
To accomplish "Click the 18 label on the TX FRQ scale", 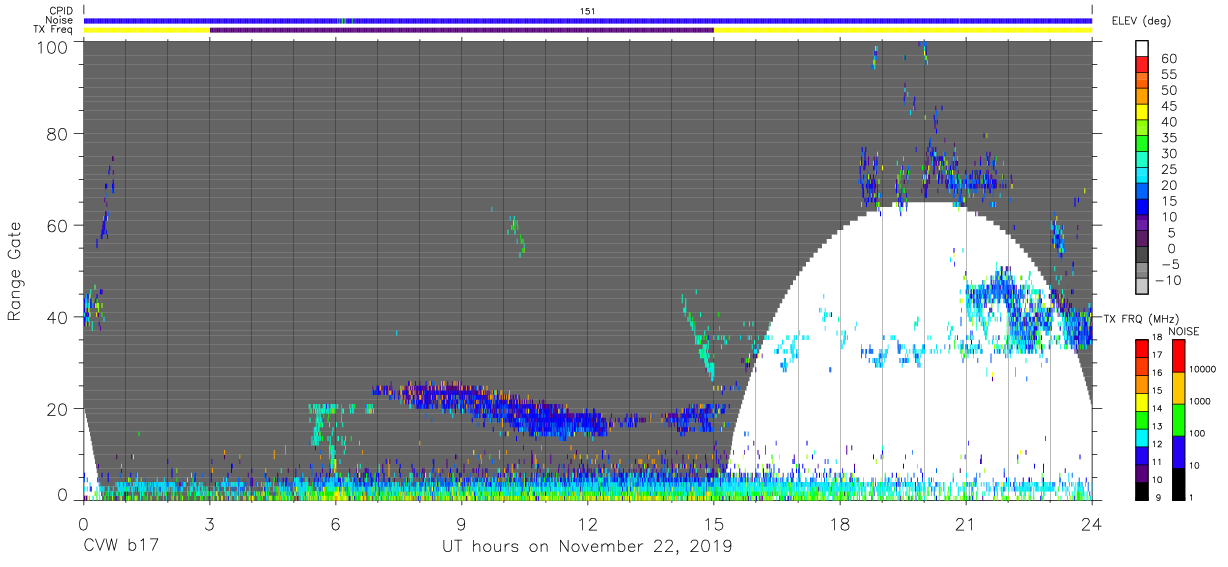I will click(x=1160, y=338).
